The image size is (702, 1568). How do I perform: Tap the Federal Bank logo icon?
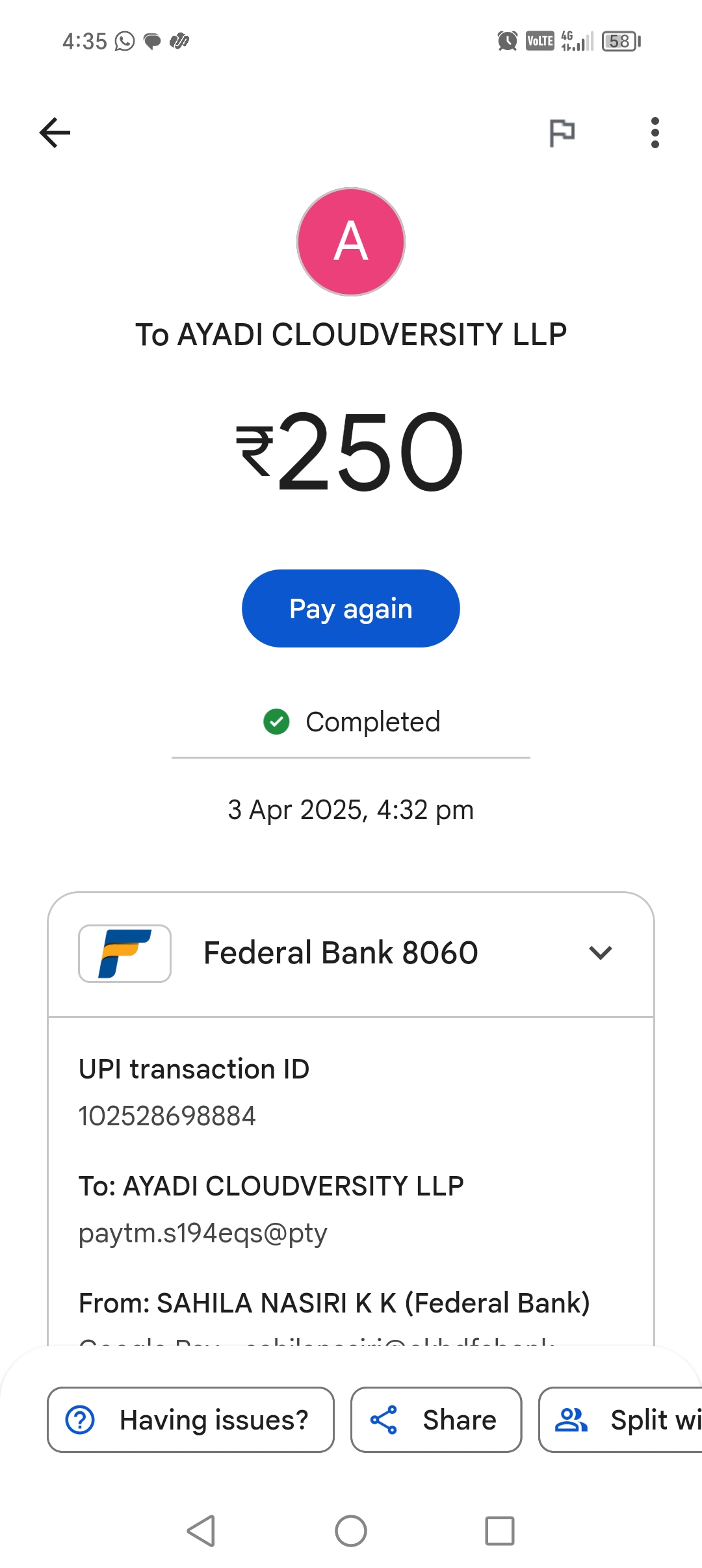click(x=125, y=953)
